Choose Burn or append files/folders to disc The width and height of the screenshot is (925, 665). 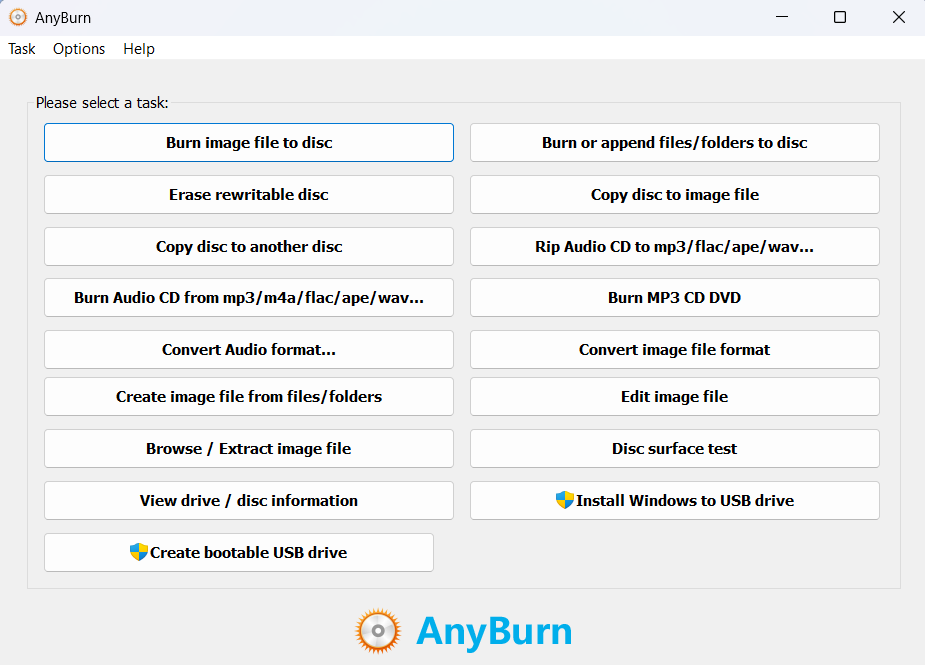(674, 142)
